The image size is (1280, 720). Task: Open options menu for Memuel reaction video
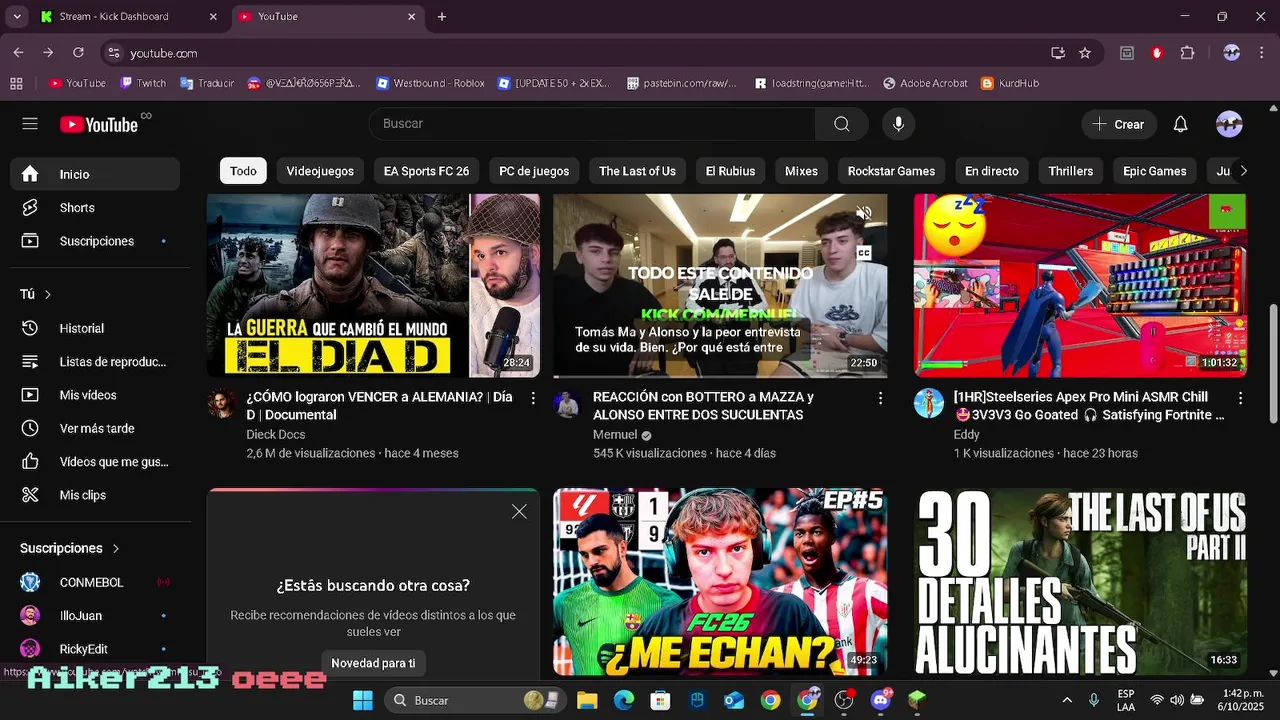tap(880, 398)
